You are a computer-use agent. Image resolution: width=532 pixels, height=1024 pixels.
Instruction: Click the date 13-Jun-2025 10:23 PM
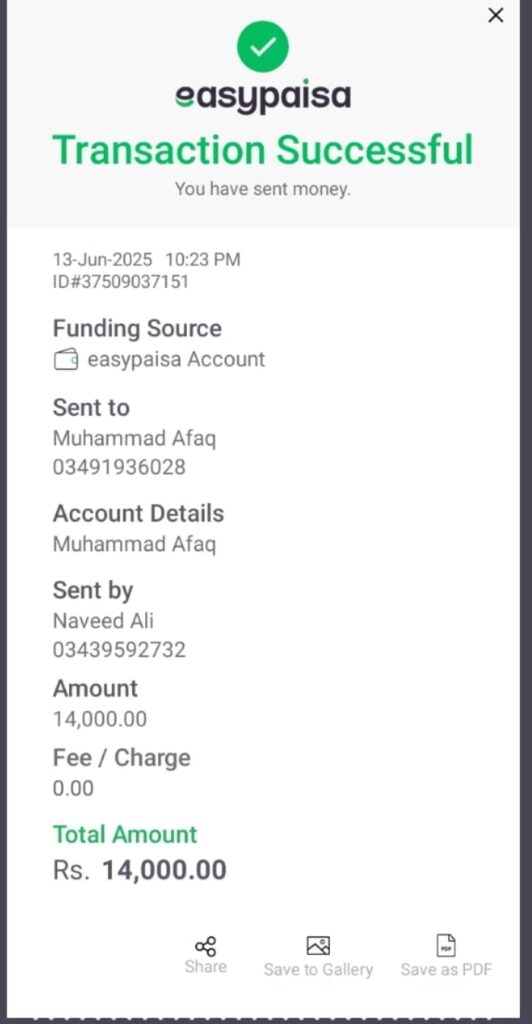tap(147, 260)
